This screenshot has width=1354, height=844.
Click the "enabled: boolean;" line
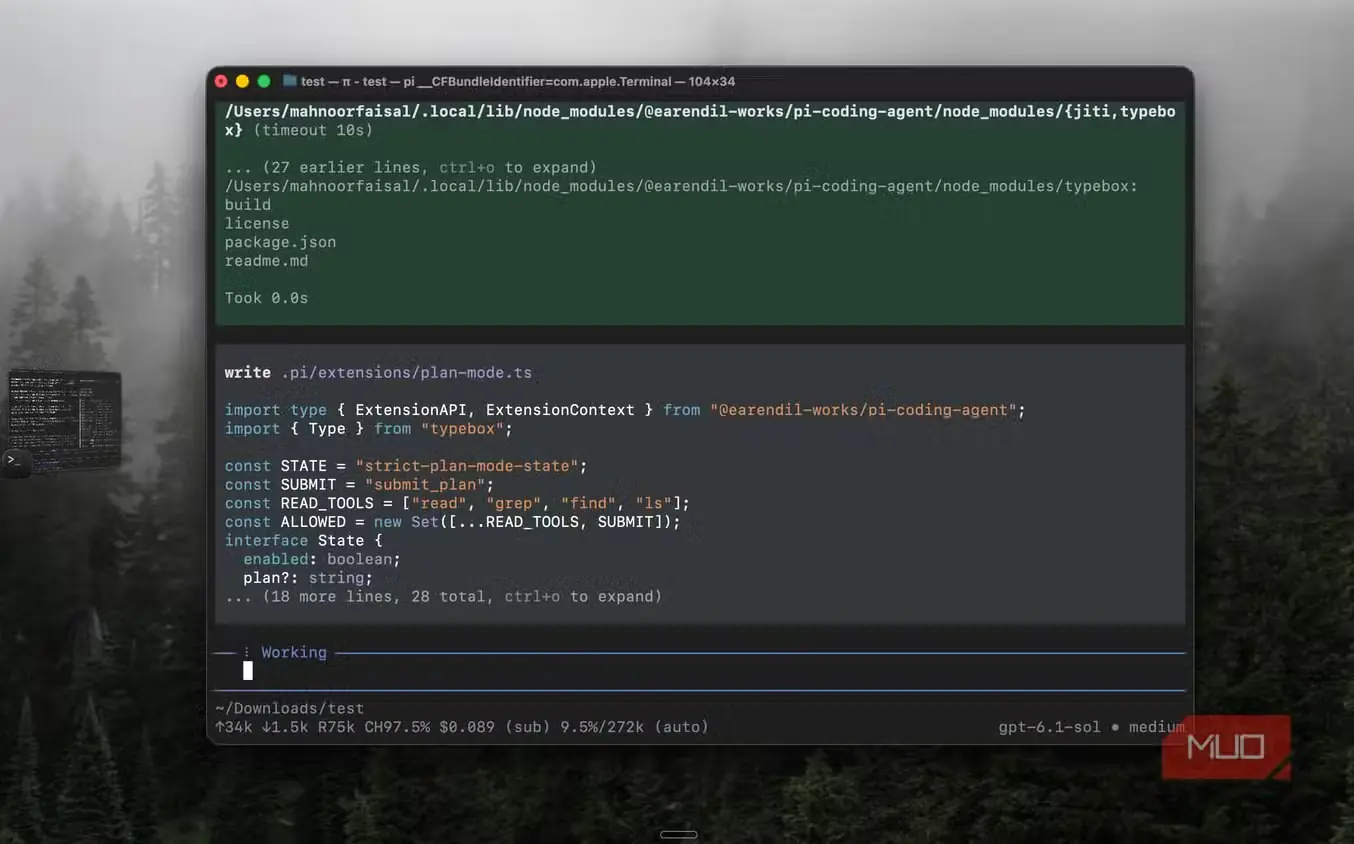[x=322, y=559]
